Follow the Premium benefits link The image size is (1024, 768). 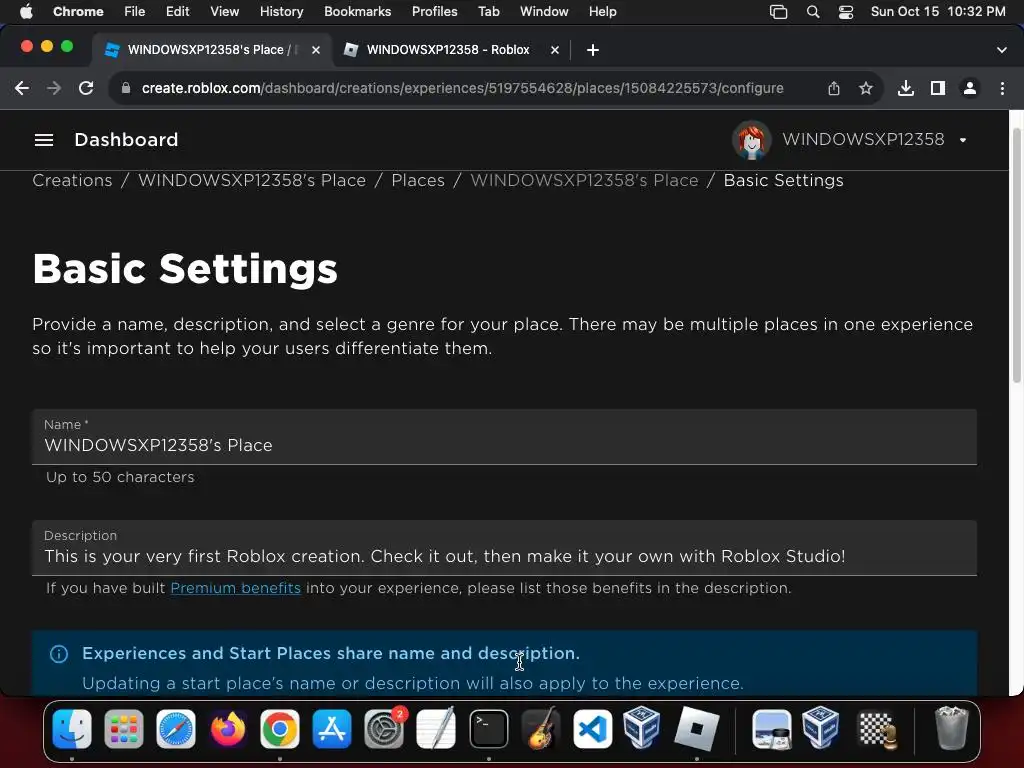click(236, 588)
